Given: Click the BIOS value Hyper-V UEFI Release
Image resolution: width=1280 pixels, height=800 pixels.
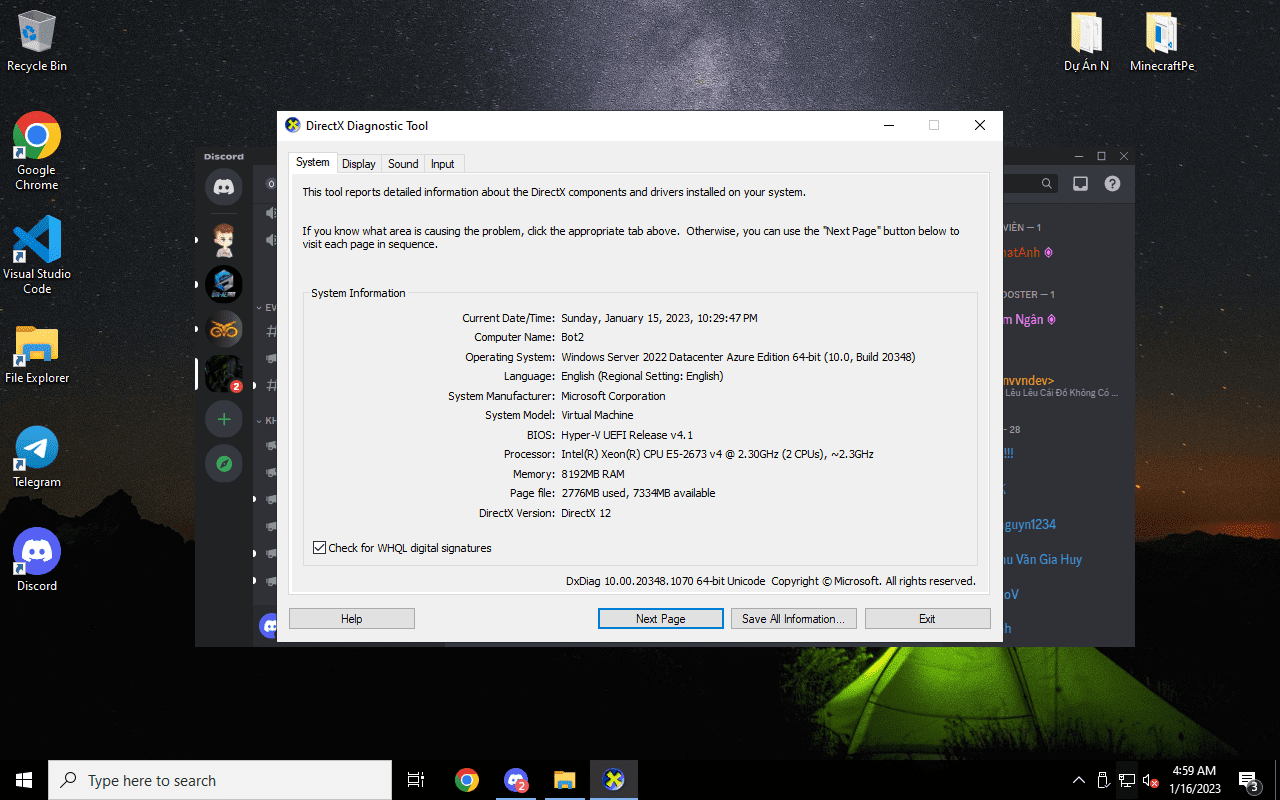Looking at the screenshot, I should coord(627,435).
